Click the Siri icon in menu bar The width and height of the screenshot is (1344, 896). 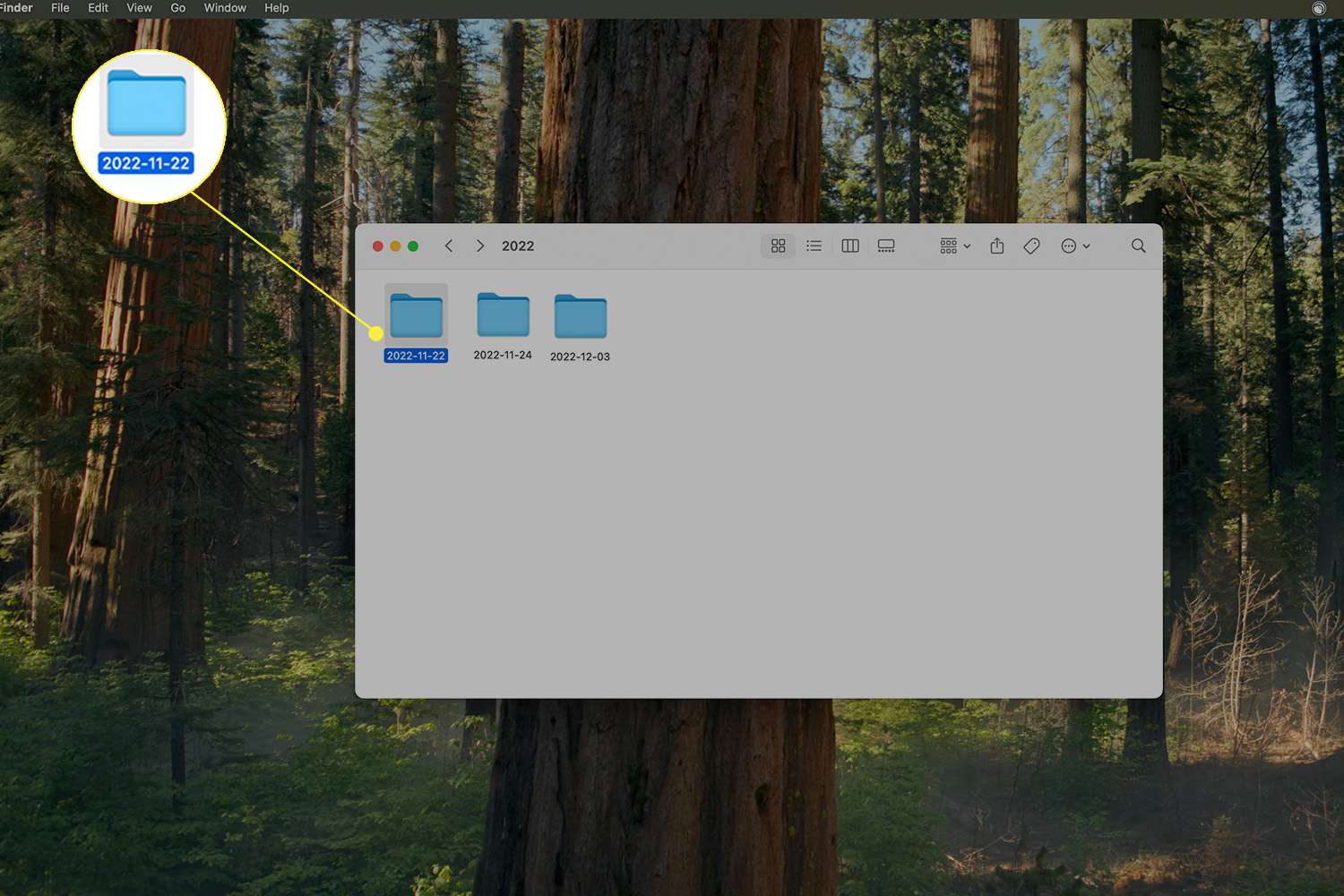pos(1318,8)
